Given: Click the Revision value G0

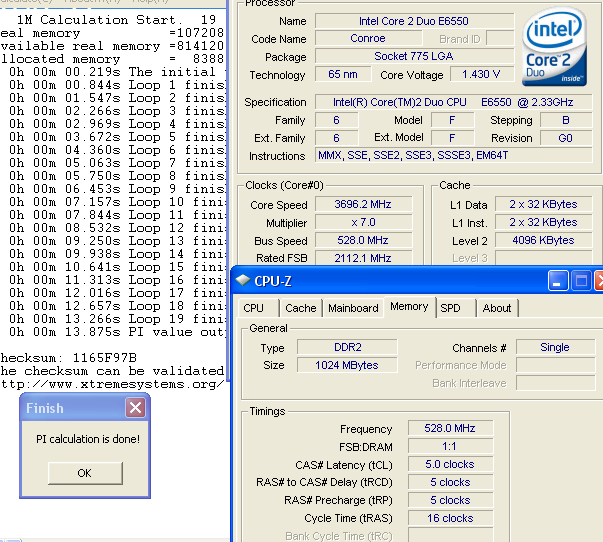Looking at the screenshot, I should coord(566,138).
